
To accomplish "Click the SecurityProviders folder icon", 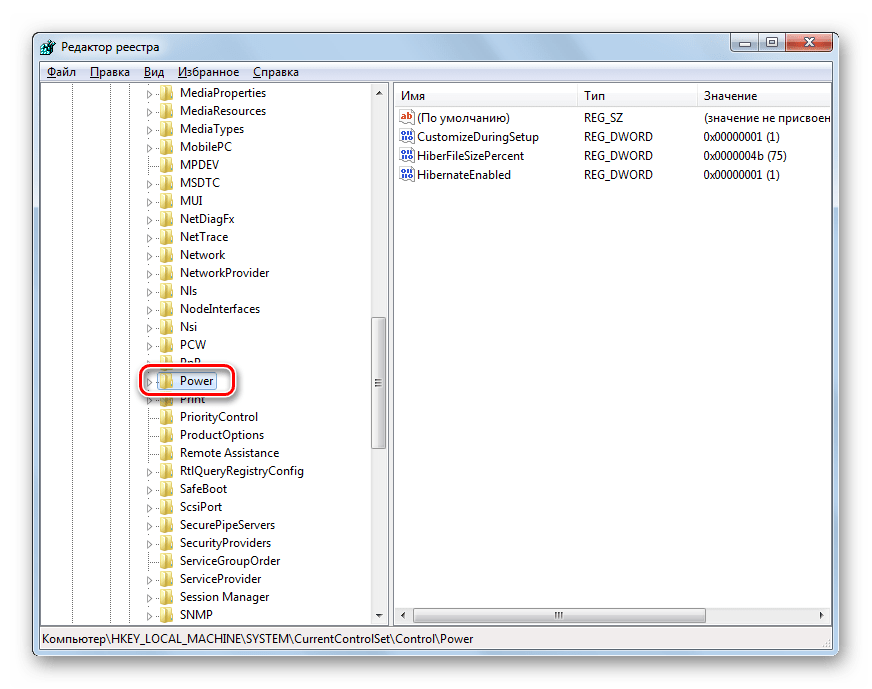I will (166, 543).
